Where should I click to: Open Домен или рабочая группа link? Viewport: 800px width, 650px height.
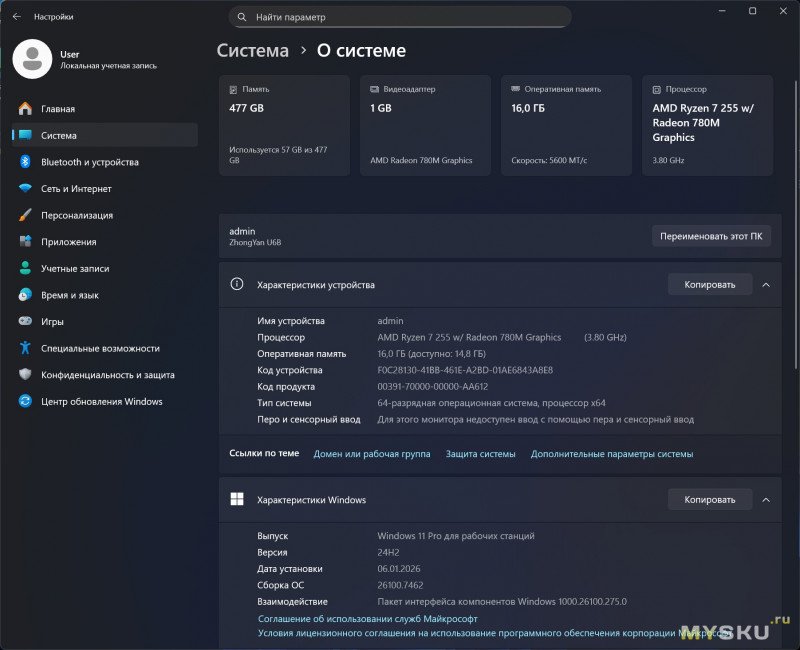click(372, 454)
